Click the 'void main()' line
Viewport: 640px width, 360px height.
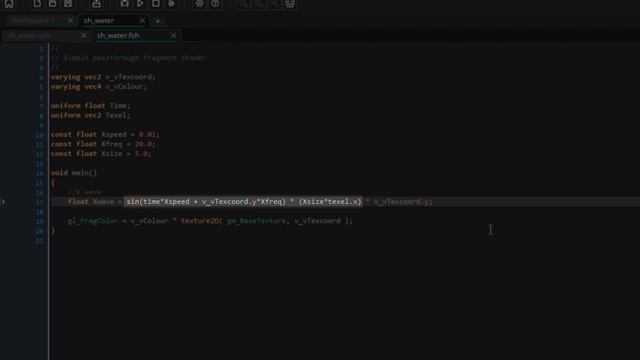74,173
